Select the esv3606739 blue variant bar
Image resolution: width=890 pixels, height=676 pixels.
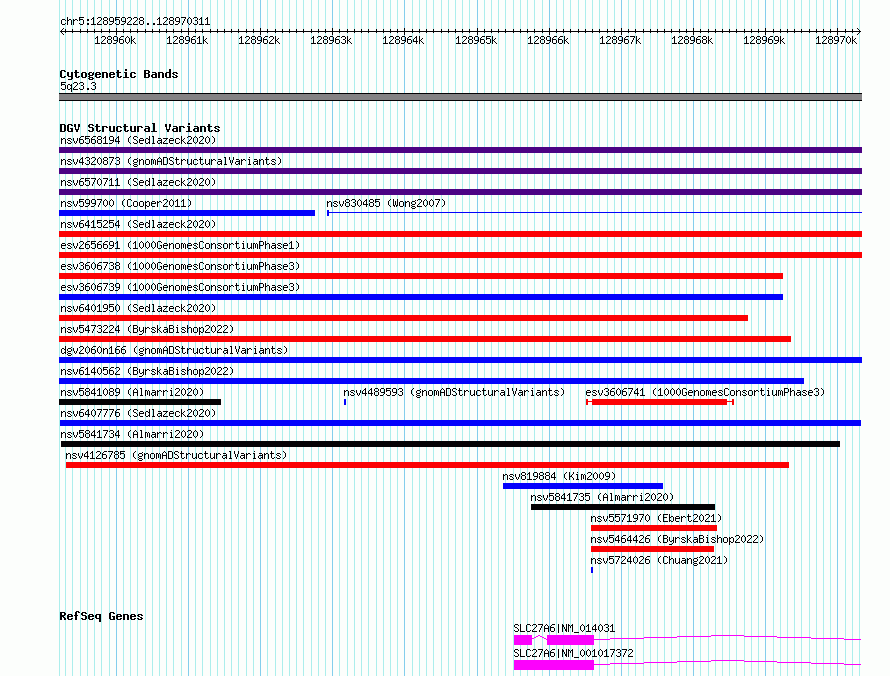(x=421, y=297)
